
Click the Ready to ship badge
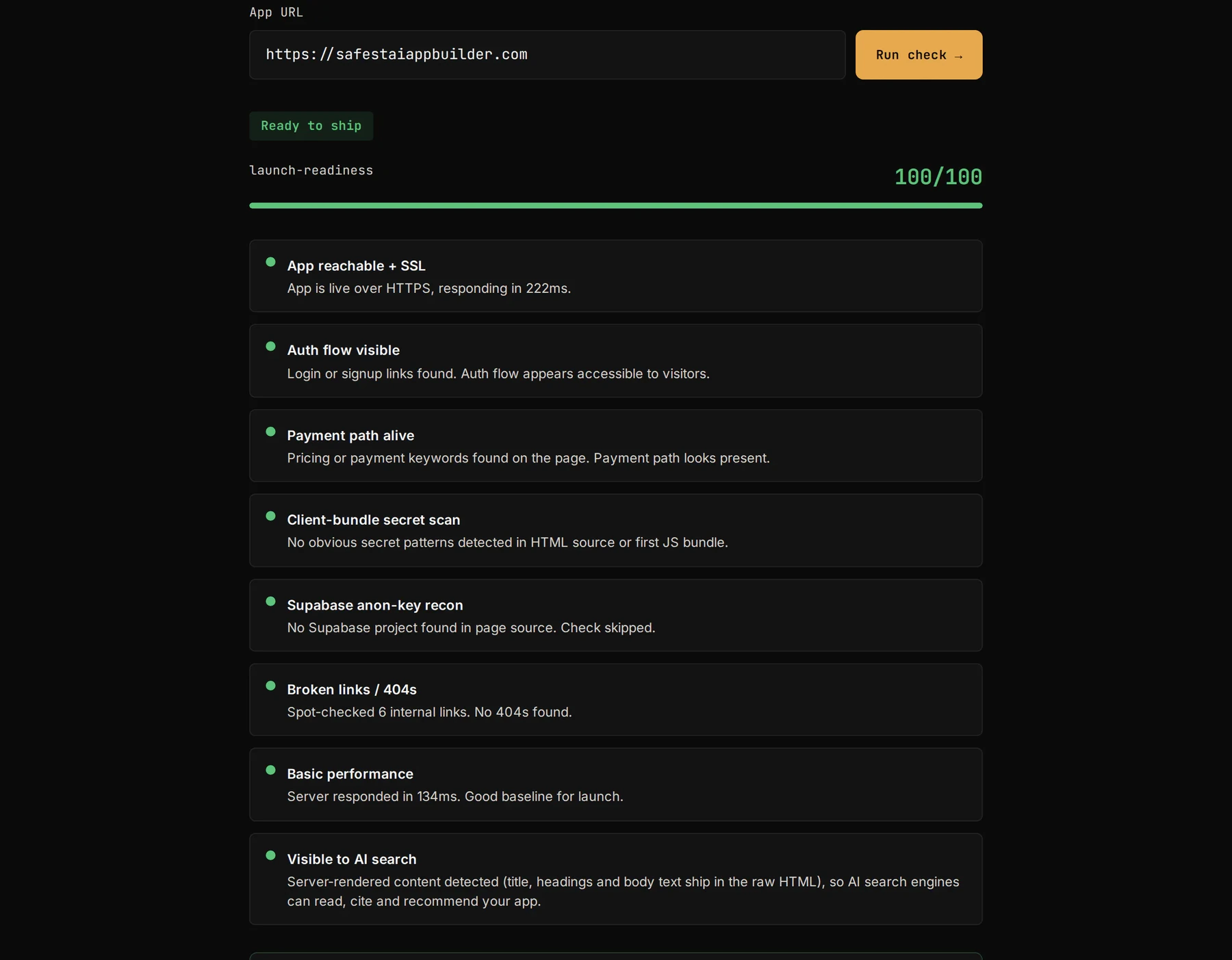coord(311,126)
